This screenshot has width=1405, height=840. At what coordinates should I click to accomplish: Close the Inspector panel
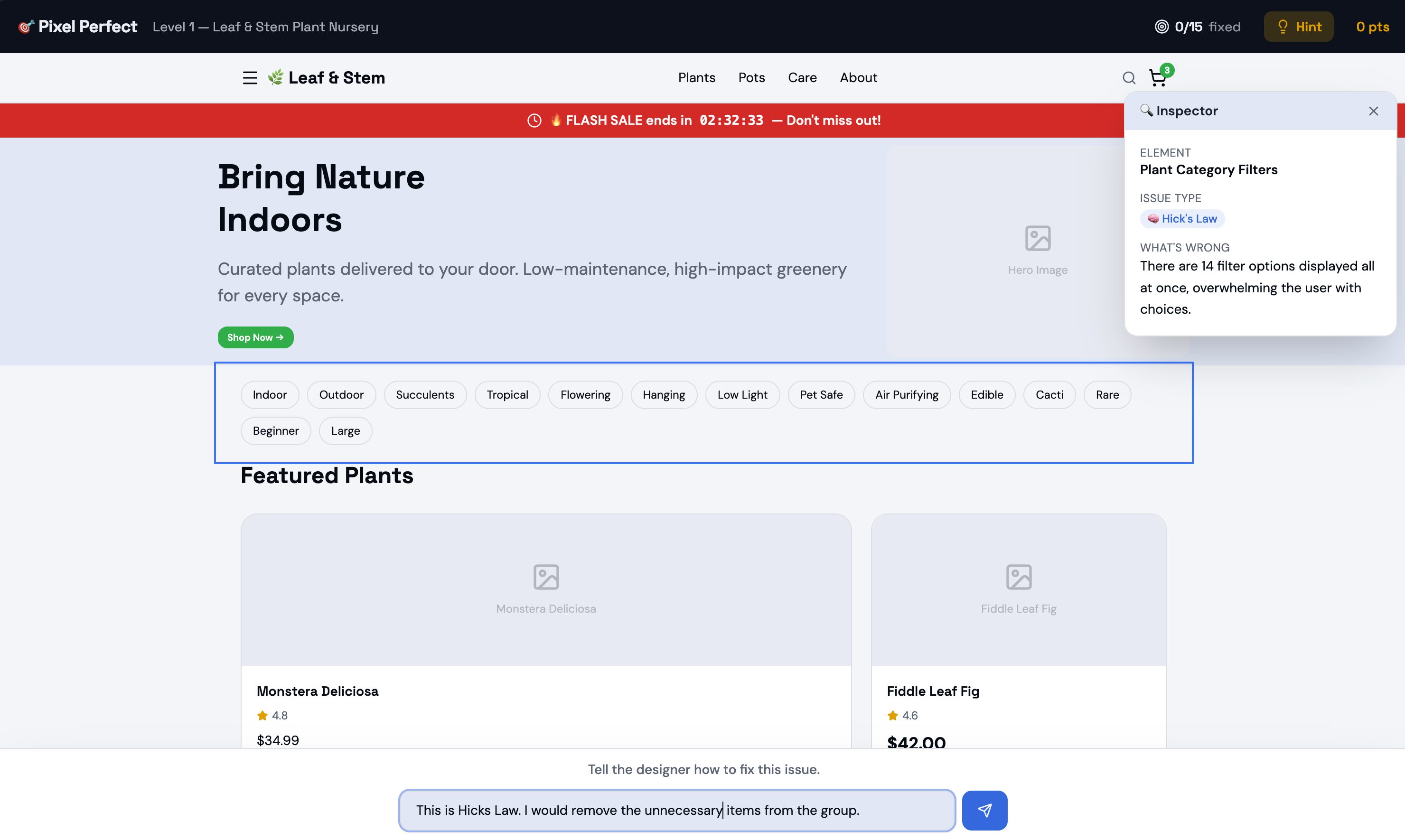1373,111
